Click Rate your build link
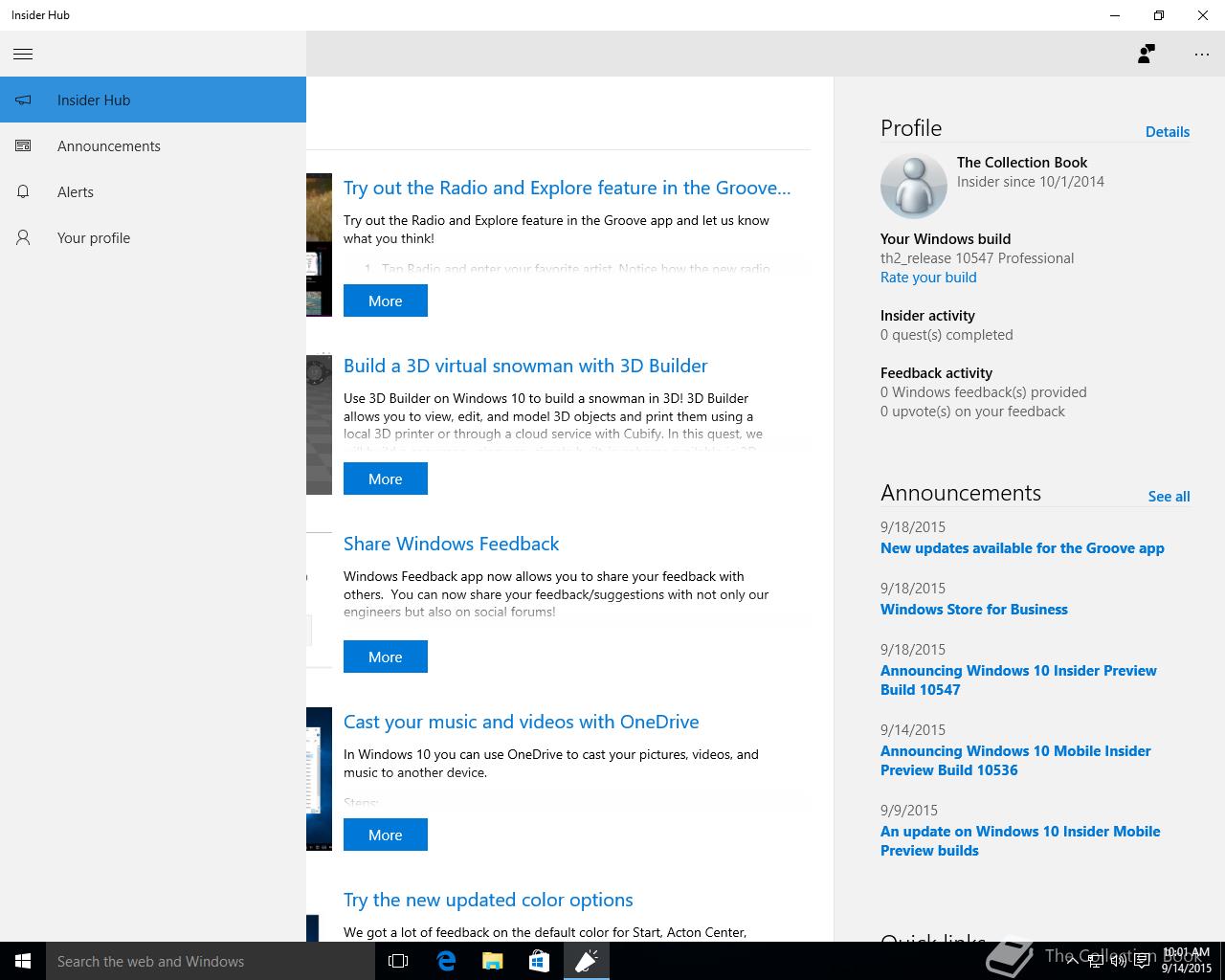The width and height of the screenshot is (1225, 980). click(928, 278)
